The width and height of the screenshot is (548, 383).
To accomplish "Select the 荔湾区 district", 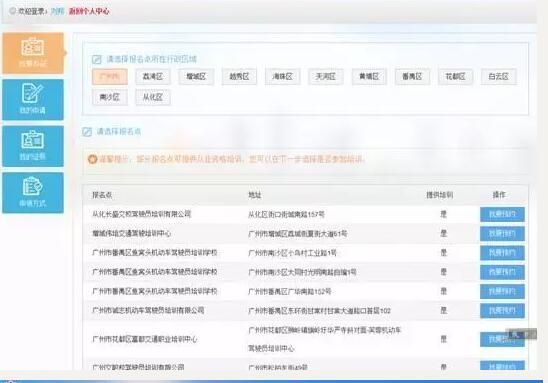I will tap(153, 77).
